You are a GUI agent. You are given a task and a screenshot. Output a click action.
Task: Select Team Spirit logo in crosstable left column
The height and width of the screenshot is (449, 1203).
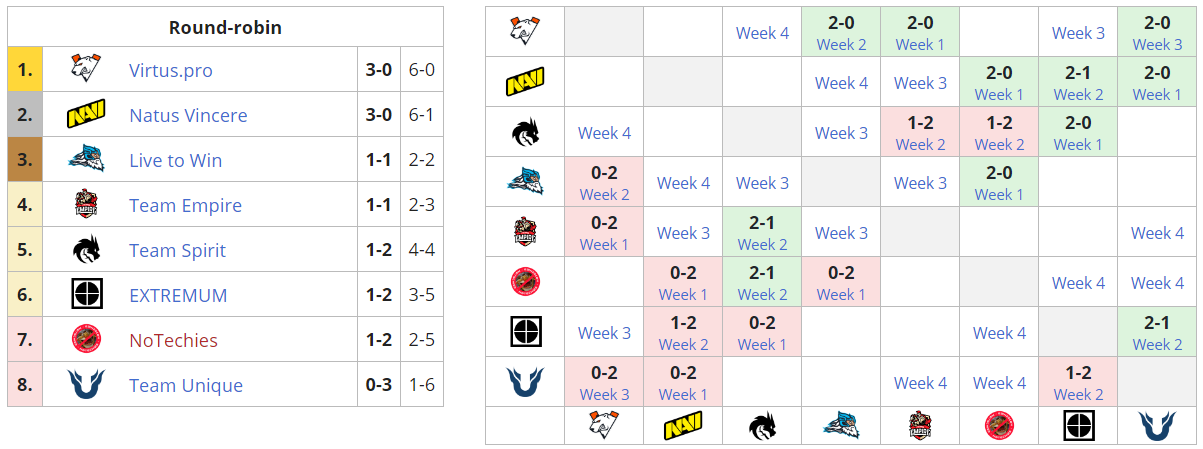pyautogui.click(x=525, y=133)
